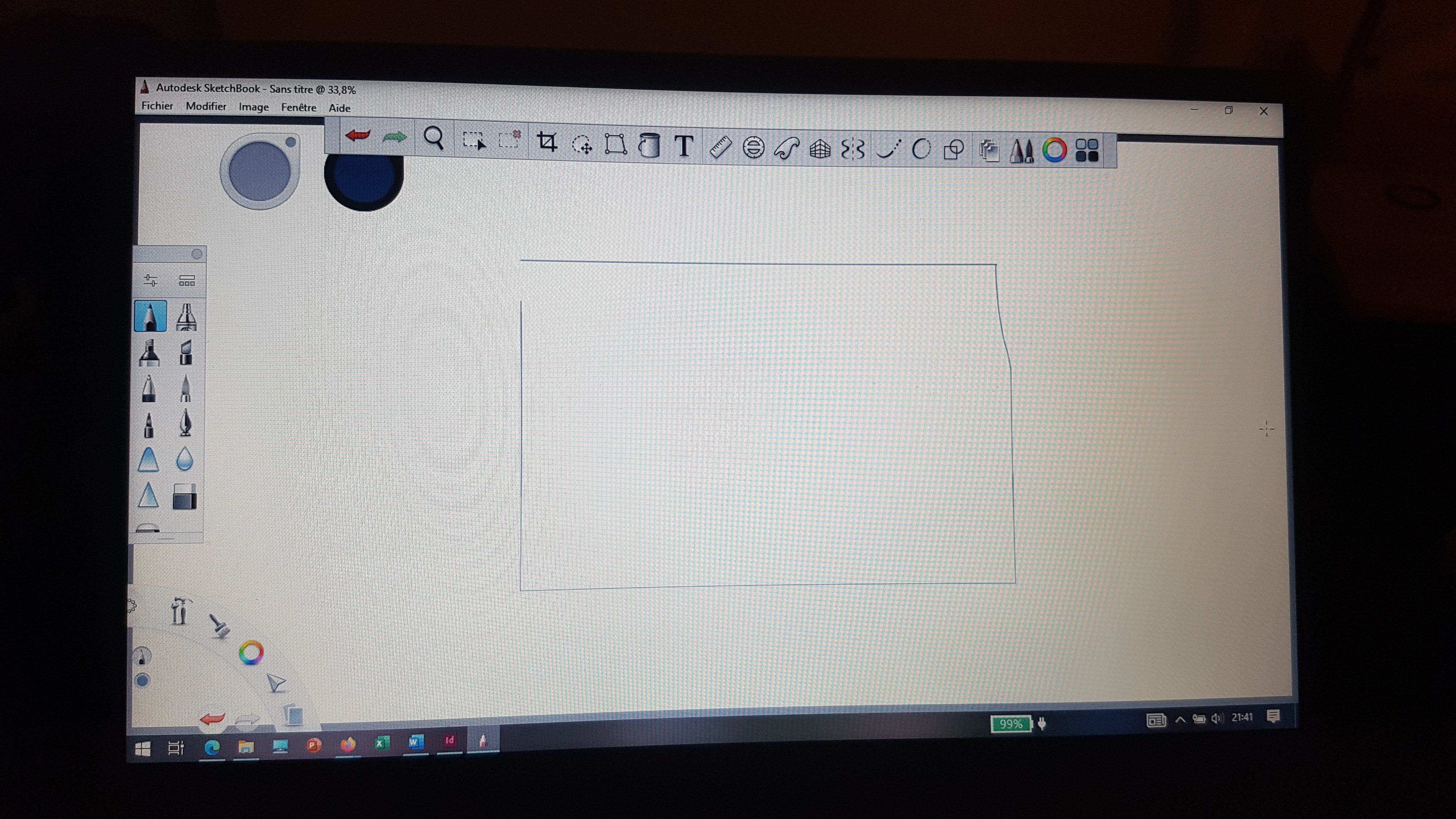
Task: Show hidden system tray icons chevron
Action: tap(1180, 720)
